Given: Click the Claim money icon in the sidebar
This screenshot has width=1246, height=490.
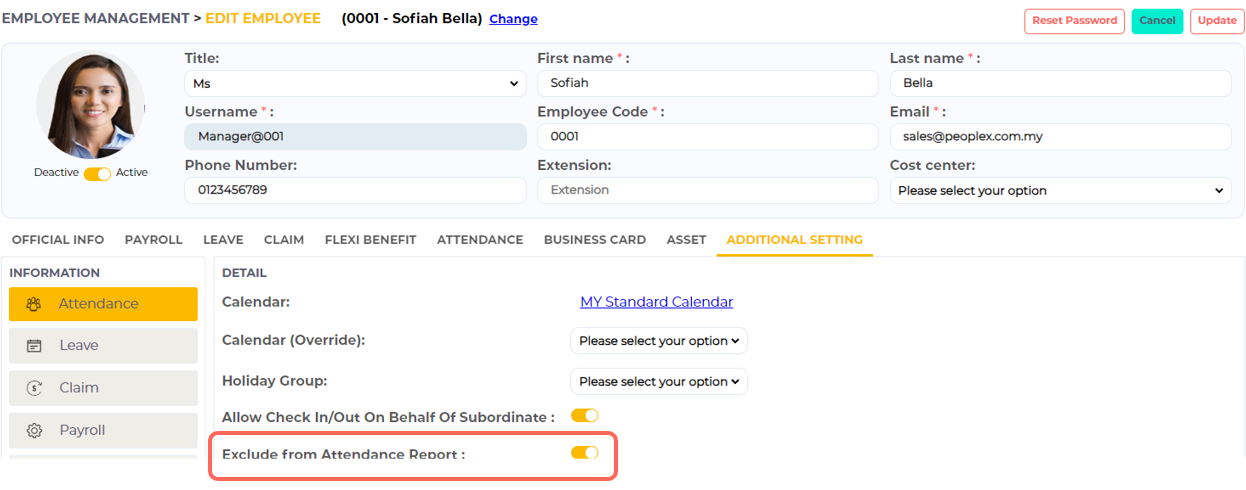Looking at the screenshot, I should [x=34, y=388].
